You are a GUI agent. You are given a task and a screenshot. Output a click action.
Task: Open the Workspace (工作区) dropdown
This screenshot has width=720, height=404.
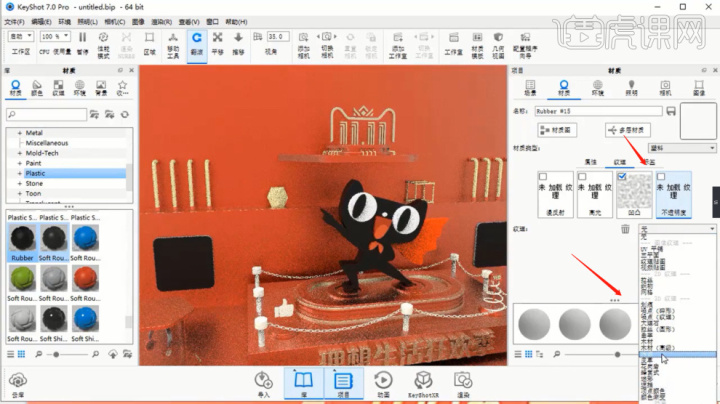click(x=21, y=36)
